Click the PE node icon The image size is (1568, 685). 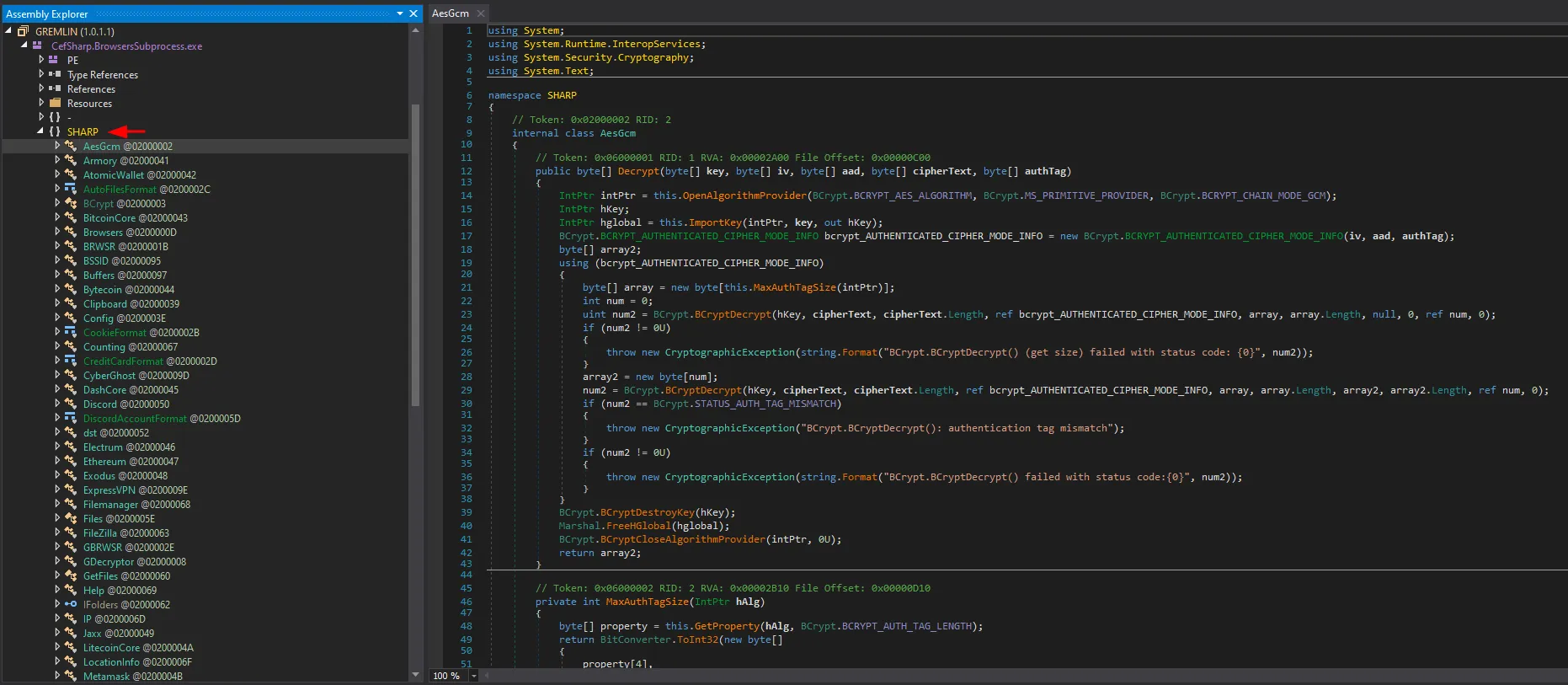pos(54,60)
